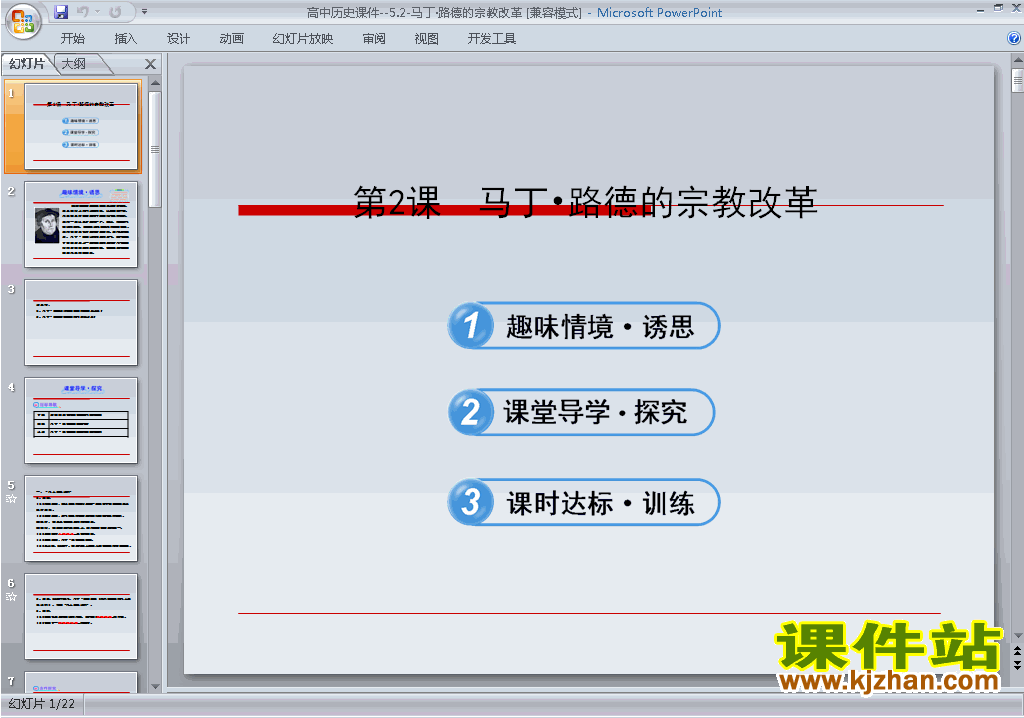Open the 插入 ribbon tab

pyautogui.click(x=125, y=39)
